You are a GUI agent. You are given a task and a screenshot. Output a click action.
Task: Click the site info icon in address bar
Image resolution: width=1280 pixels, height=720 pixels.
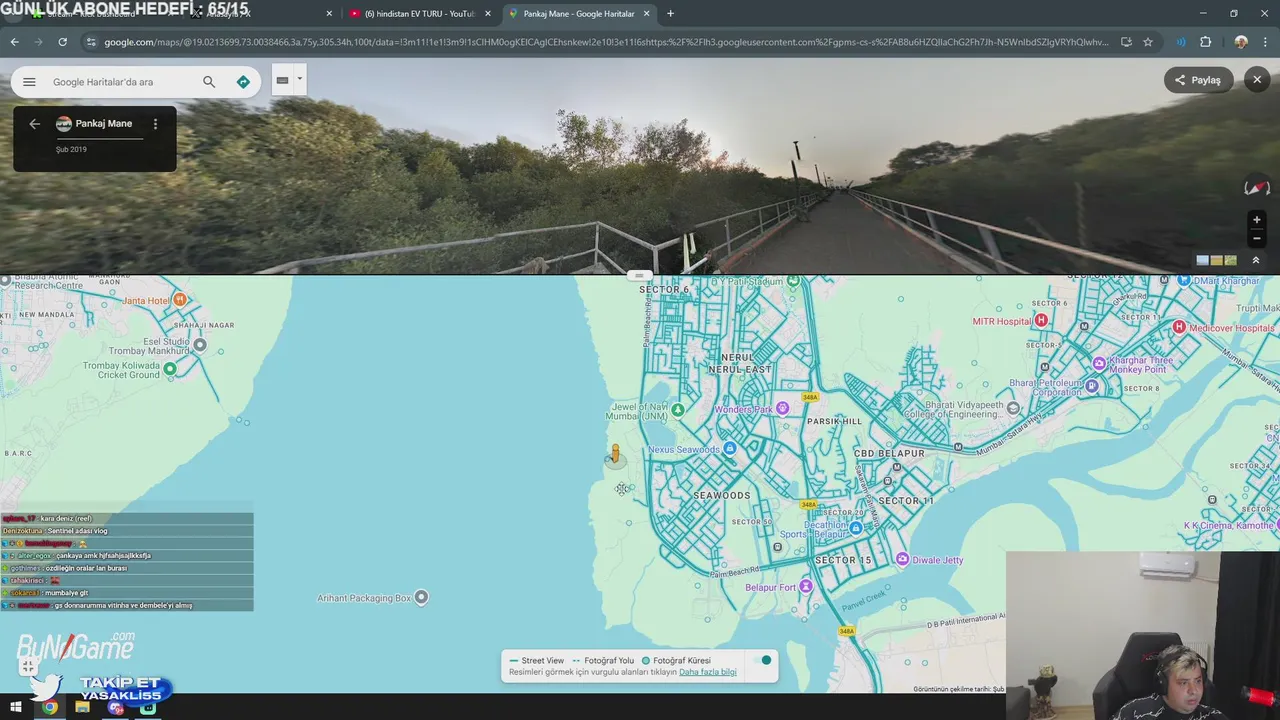coord(91,42)
